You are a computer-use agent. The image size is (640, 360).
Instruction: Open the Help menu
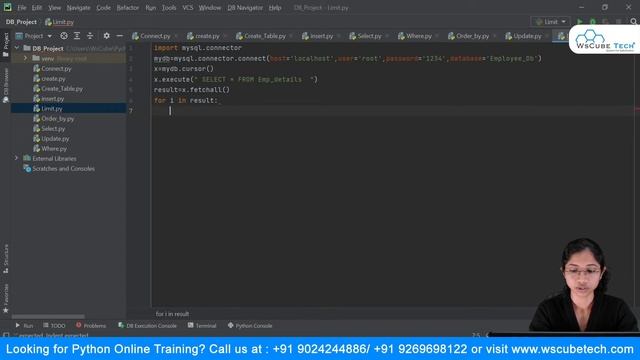(x=275, y=8)
